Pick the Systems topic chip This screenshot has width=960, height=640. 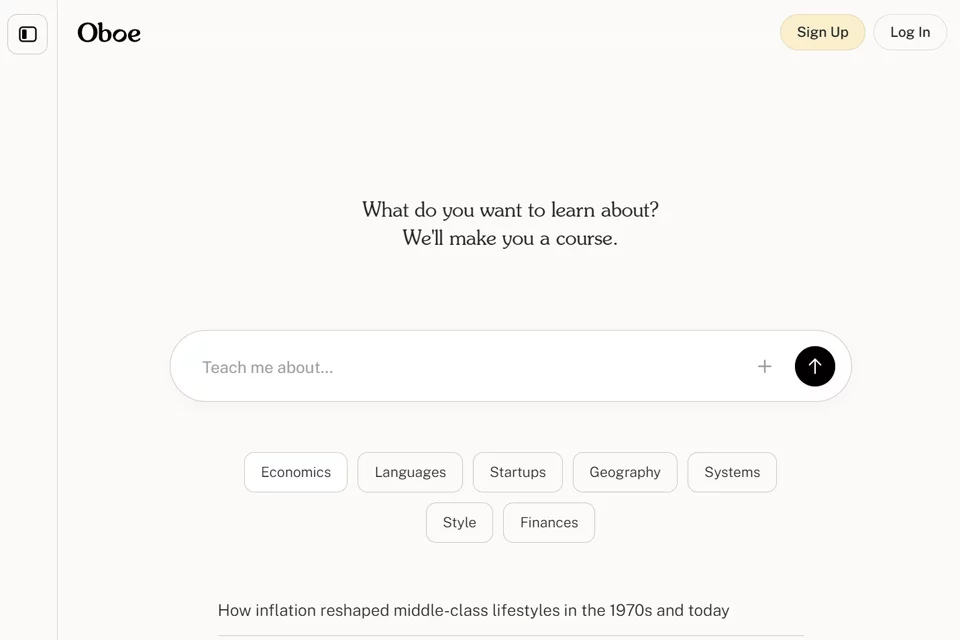(x=732, y=472)
